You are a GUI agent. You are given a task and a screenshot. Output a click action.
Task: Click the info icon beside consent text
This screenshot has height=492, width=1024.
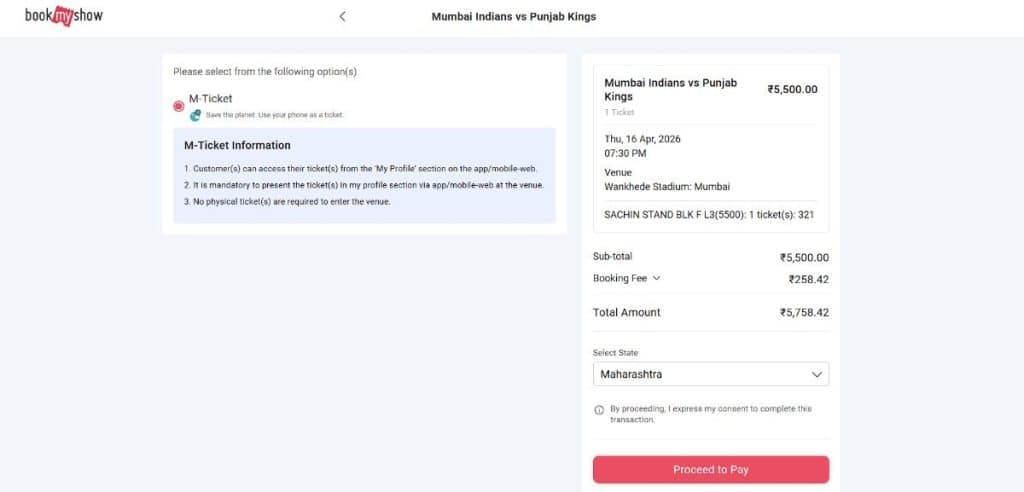(x=599, y=409)
